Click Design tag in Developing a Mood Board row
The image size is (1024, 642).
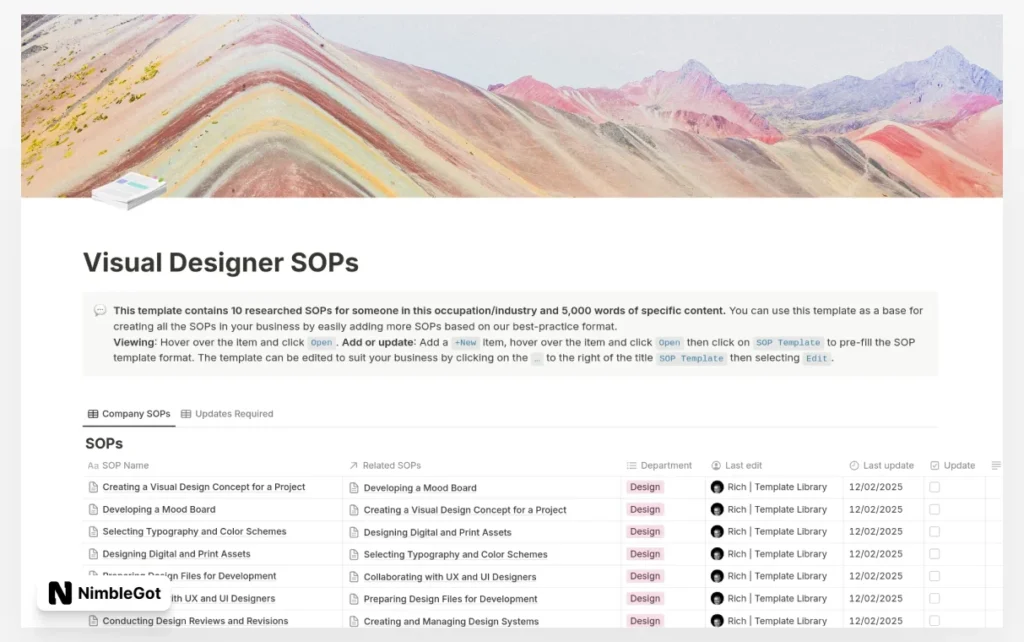[x=645, y=509]
